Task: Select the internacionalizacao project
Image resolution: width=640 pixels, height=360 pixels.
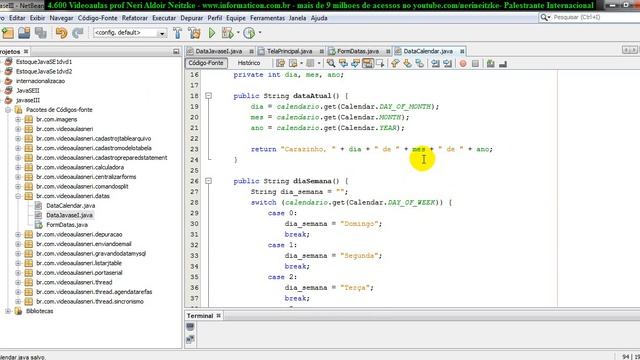Action: coord(40,81)
